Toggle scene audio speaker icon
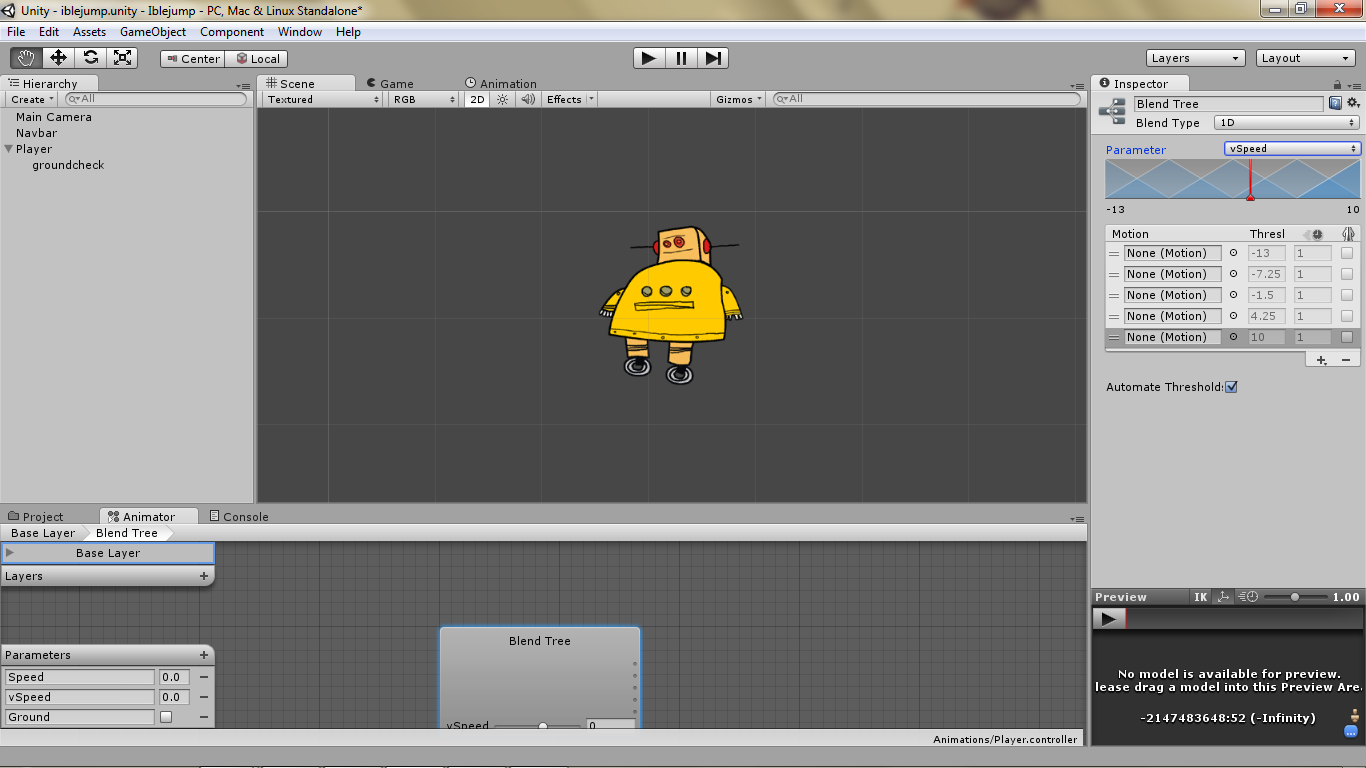The height and width of the screenshot is (768, 1366). point(528,99)
